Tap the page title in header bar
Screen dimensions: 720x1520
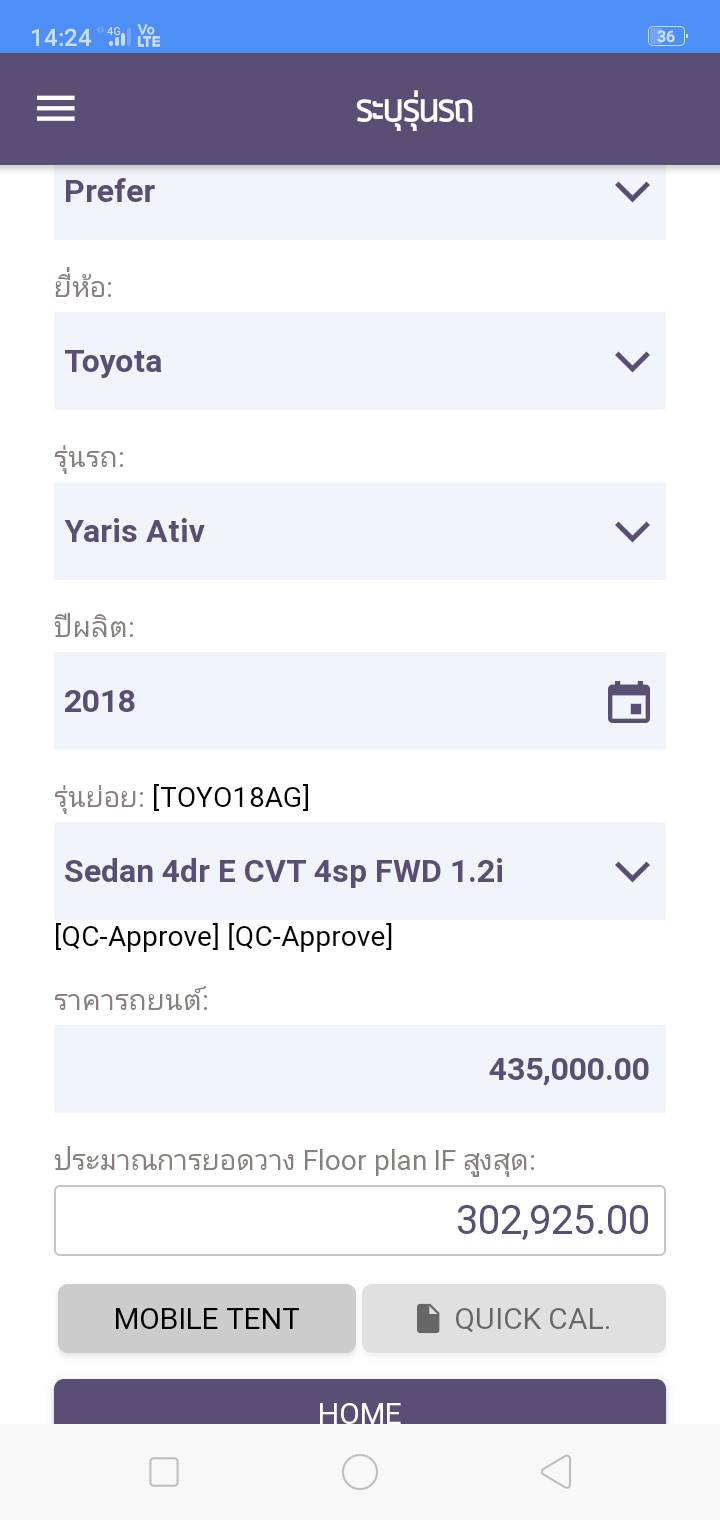coord(414,109)
